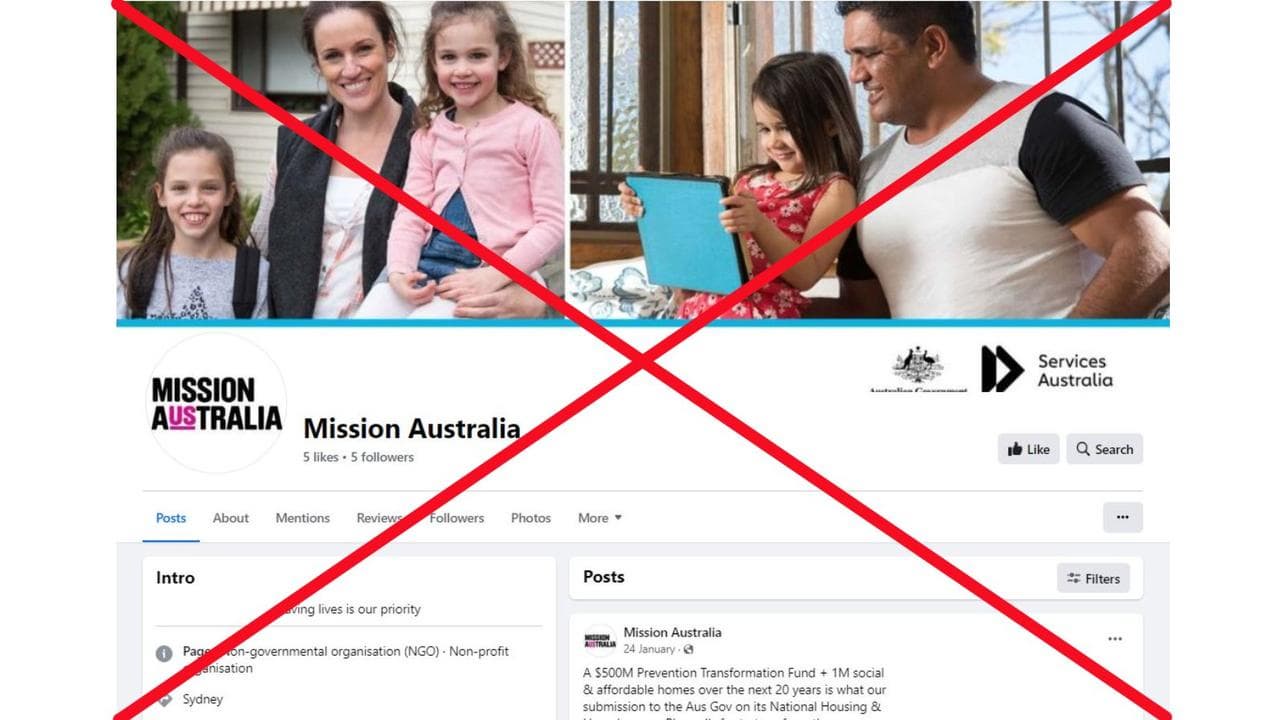
Task: Open the Photos tab
Action: point(531,518)
